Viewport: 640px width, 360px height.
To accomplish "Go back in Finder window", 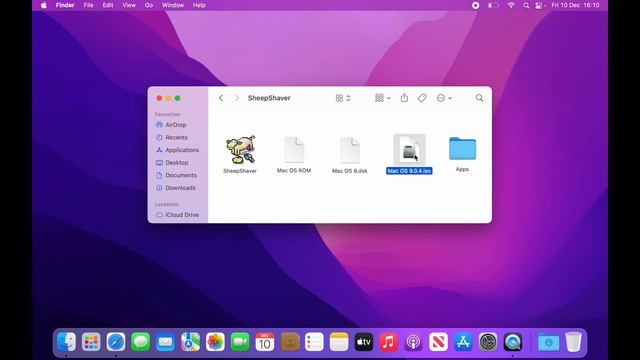I will tap(221, 98).
